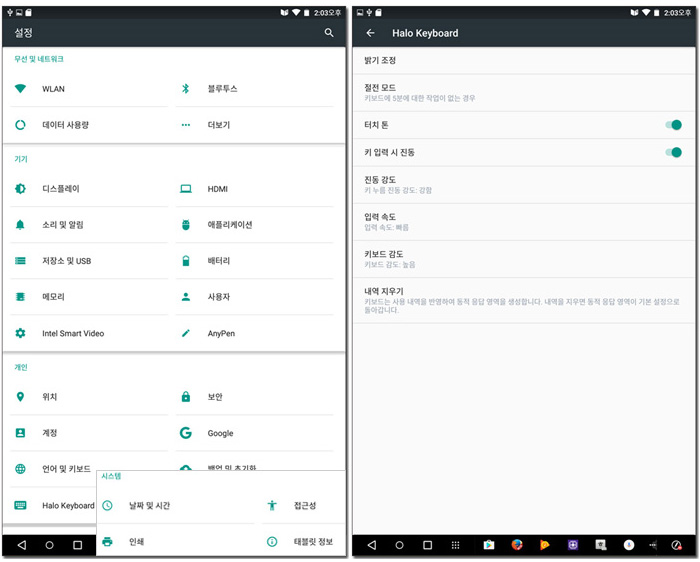Launch Google Play Store from taskbar

click(x=489, y=545)
